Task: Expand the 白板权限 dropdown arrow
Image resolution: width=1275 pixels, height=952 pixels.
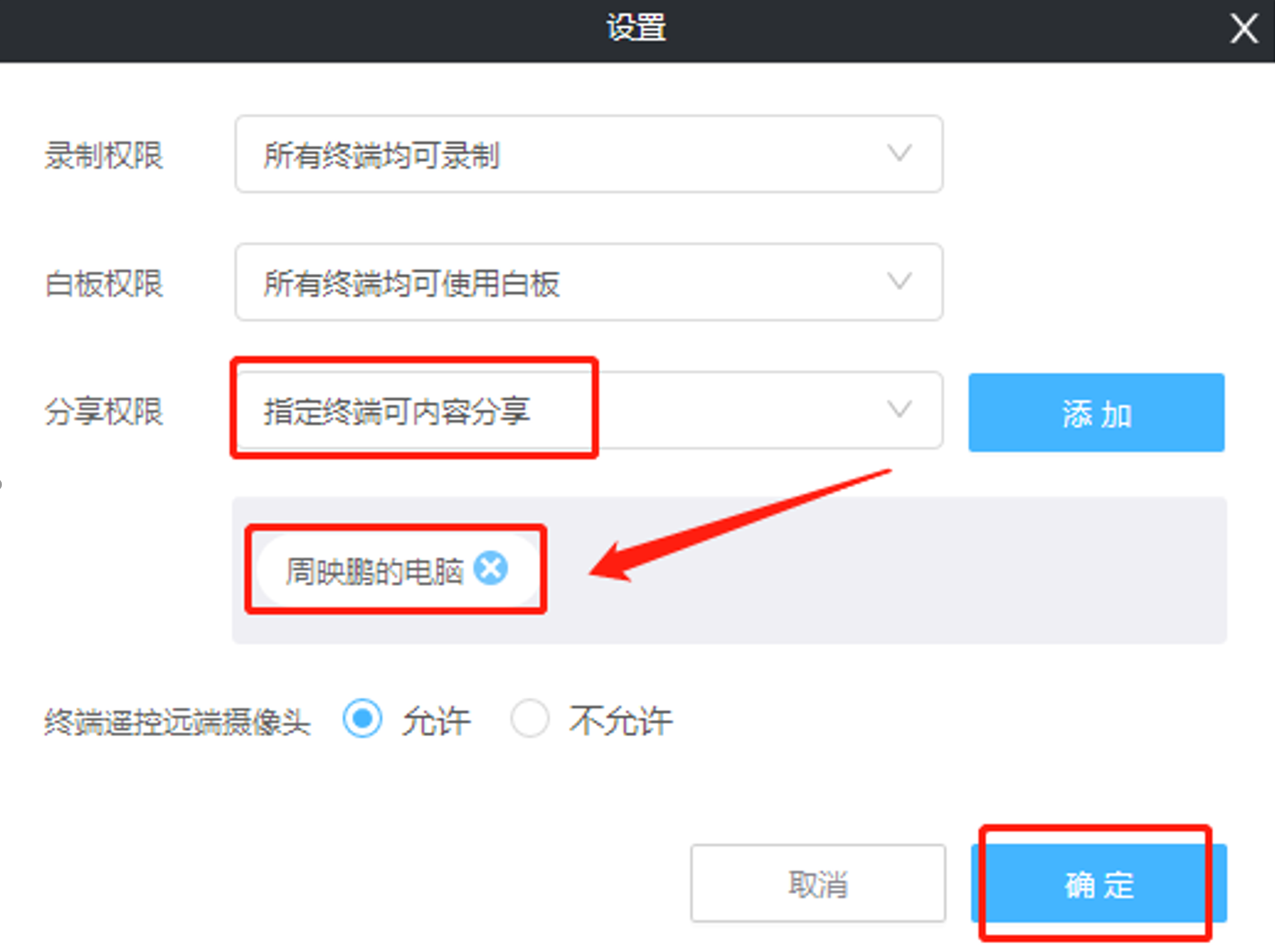Action: pyautogui.click(x=900, y=281)
